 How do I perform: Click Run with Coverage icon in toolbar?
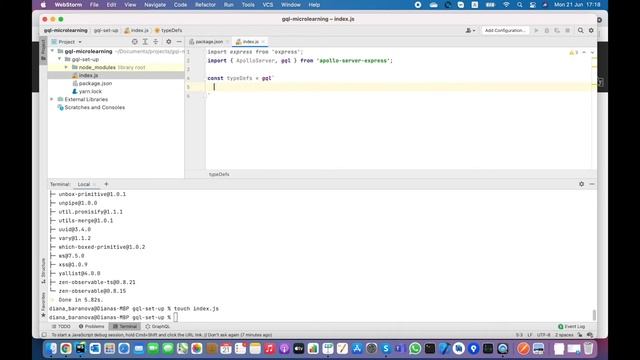[x=557, y=30]
